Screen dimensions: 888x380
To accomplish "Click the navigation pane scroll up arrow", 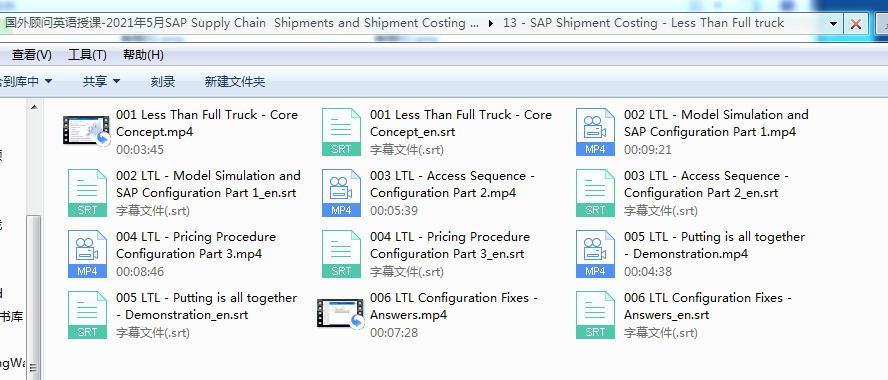I will [x=34, y=107].
